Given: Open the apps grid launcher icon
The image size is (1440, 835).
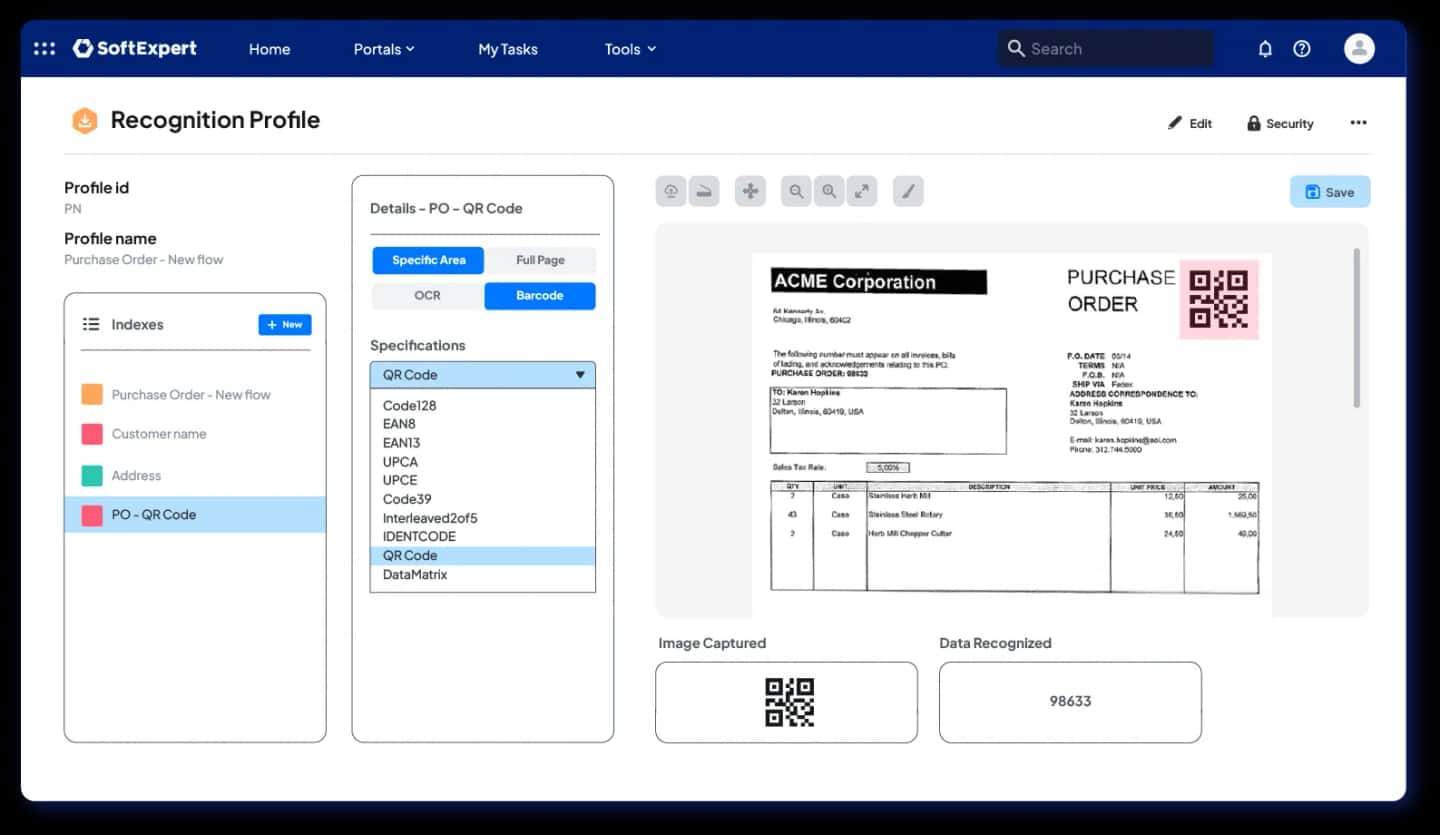Looking at the screenshot, I should point(44,48).
